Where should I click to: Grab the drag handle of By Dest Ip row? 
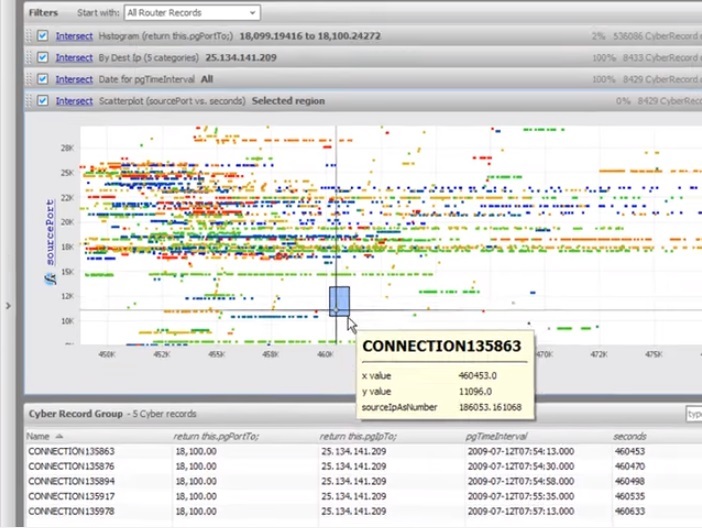[29, 57]
